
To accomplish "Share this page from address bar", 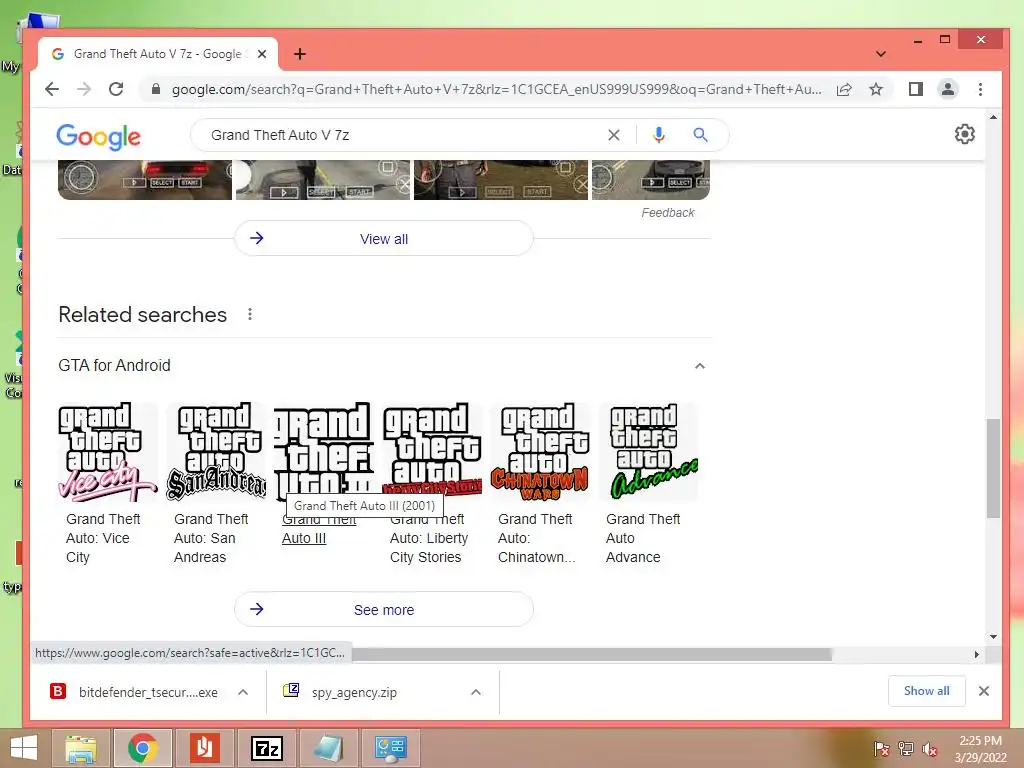I will (x=844, y=89).
